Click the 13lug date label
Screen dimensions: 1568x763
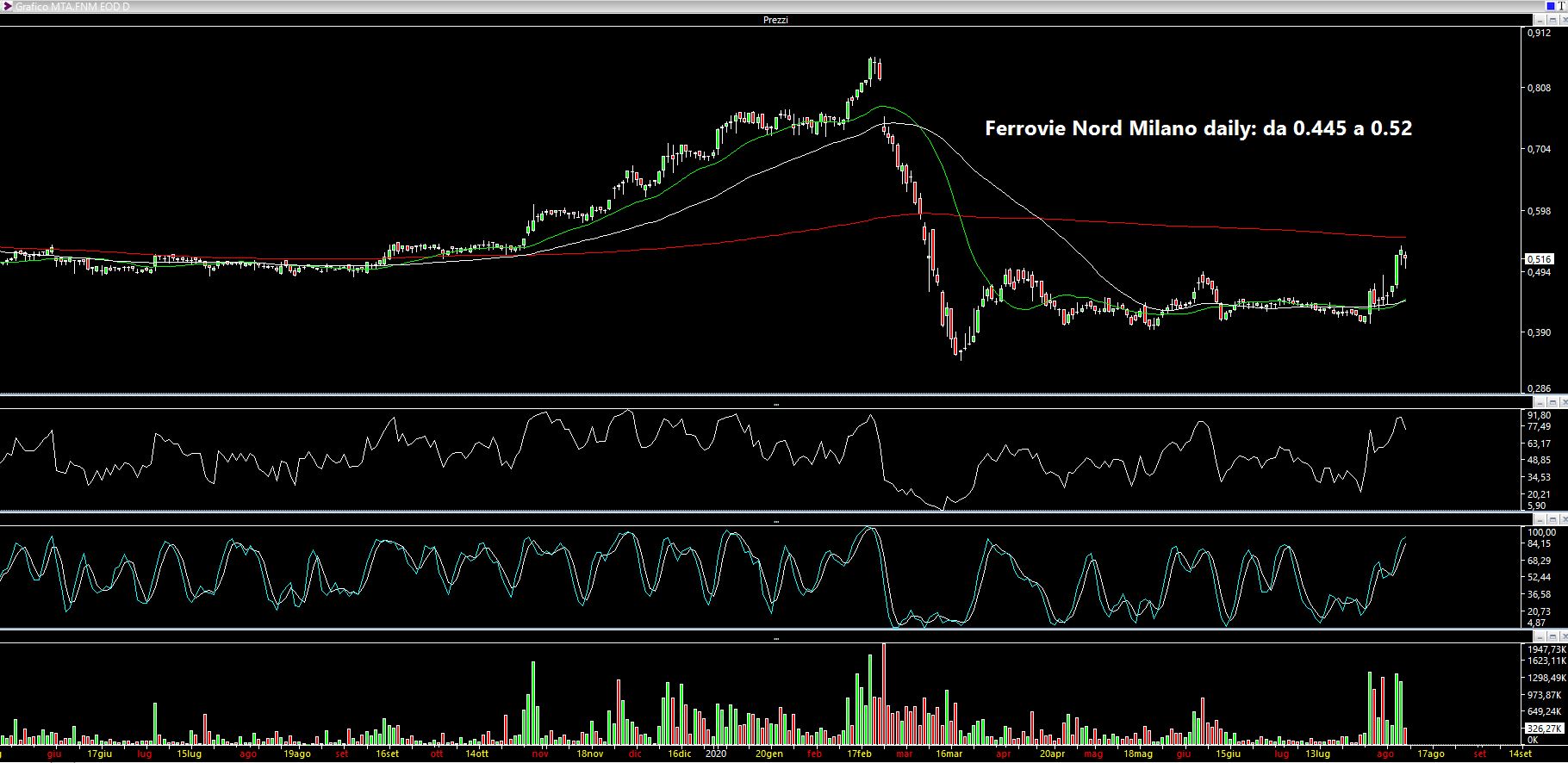[1317, 754]
